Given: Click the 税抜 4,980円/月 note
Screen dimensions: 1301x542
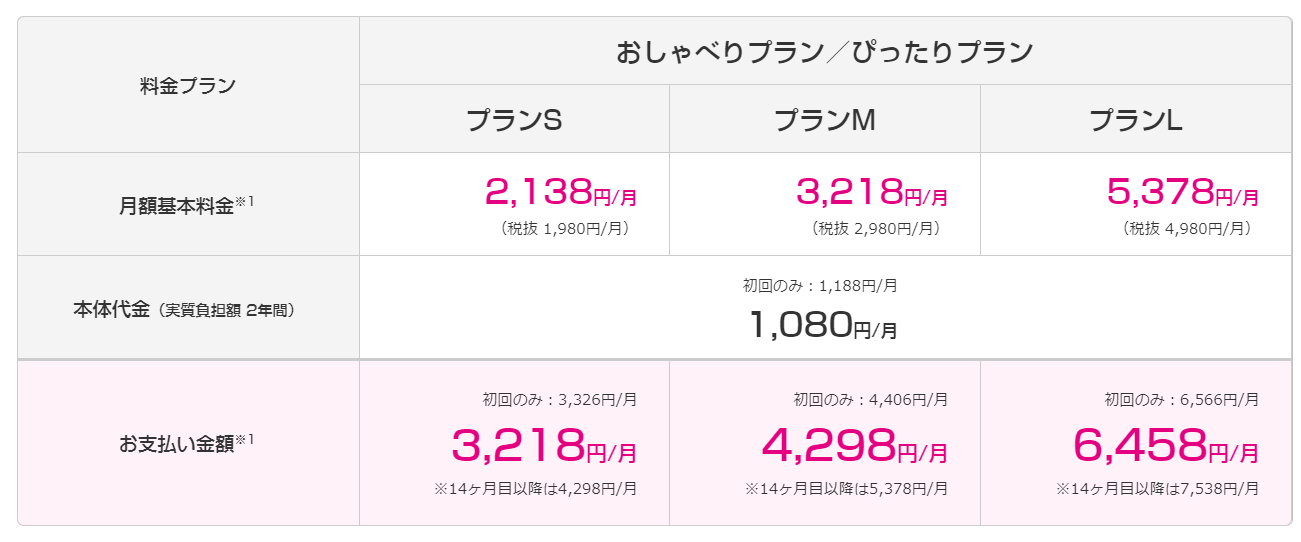Looking at the screenshot, I should click(1188, 228).
